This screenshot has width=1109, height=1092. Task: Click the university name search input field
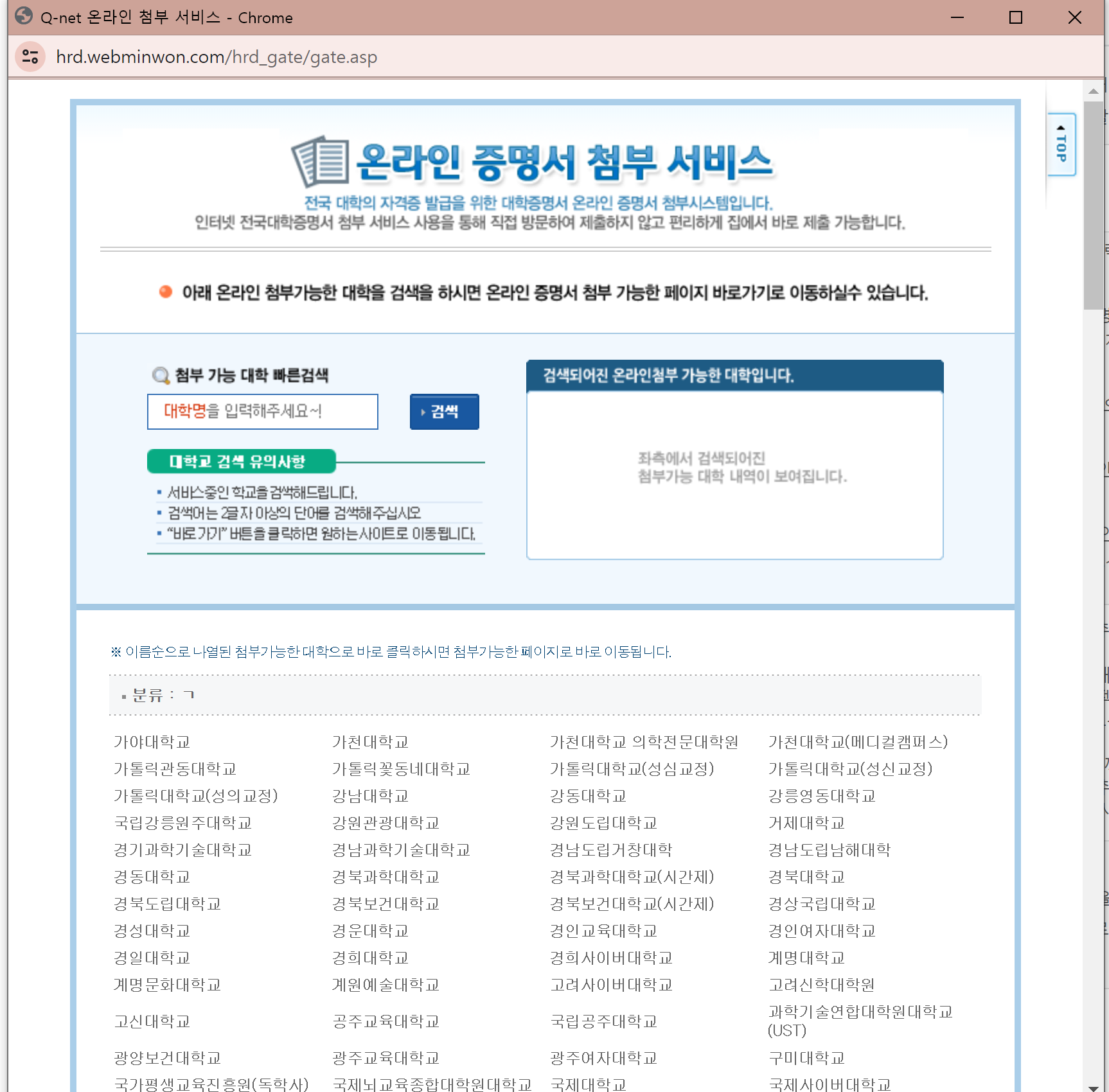coord(263,412)
